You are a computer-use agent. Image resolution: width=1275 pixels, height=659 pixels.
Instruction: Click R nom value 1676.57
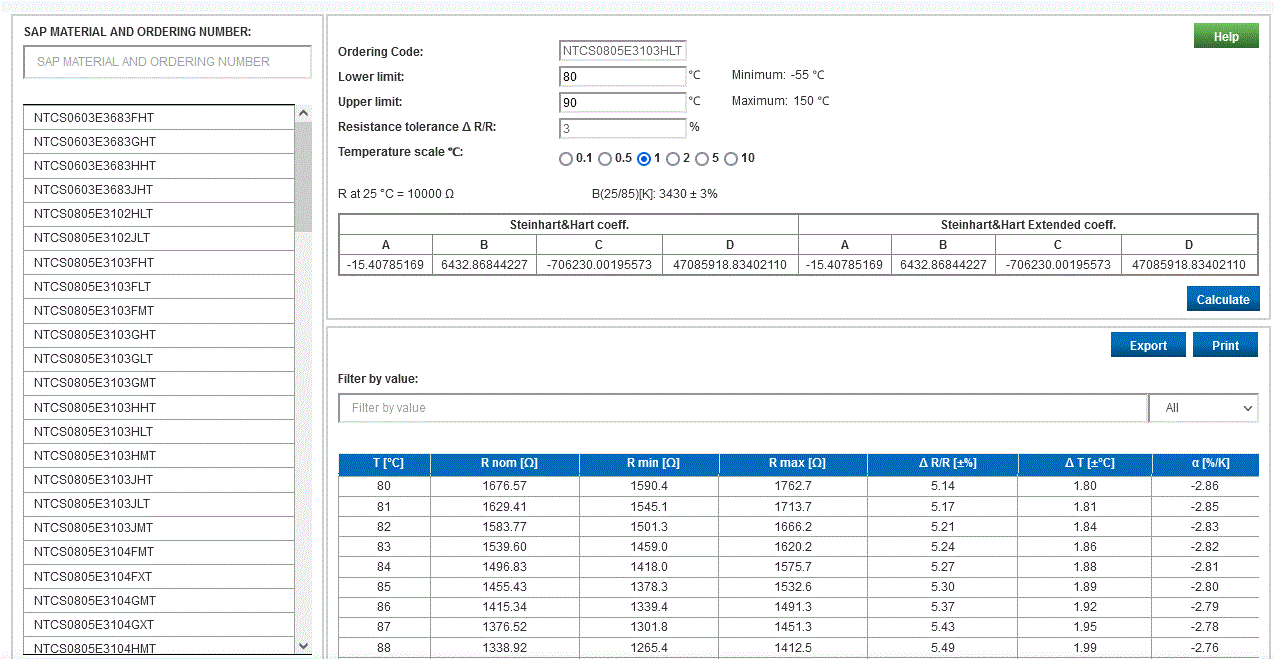[504, 486]
